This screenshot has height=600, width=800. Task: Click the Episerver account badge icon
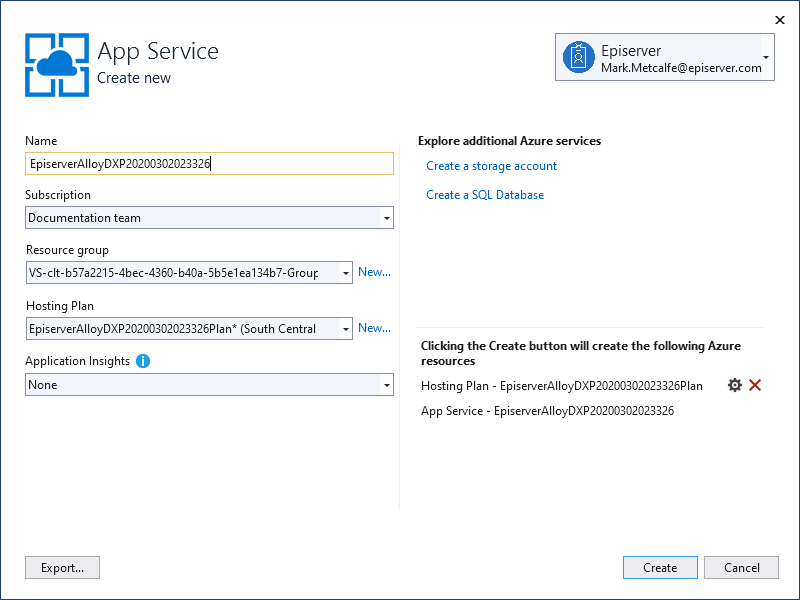coord(579,57)
